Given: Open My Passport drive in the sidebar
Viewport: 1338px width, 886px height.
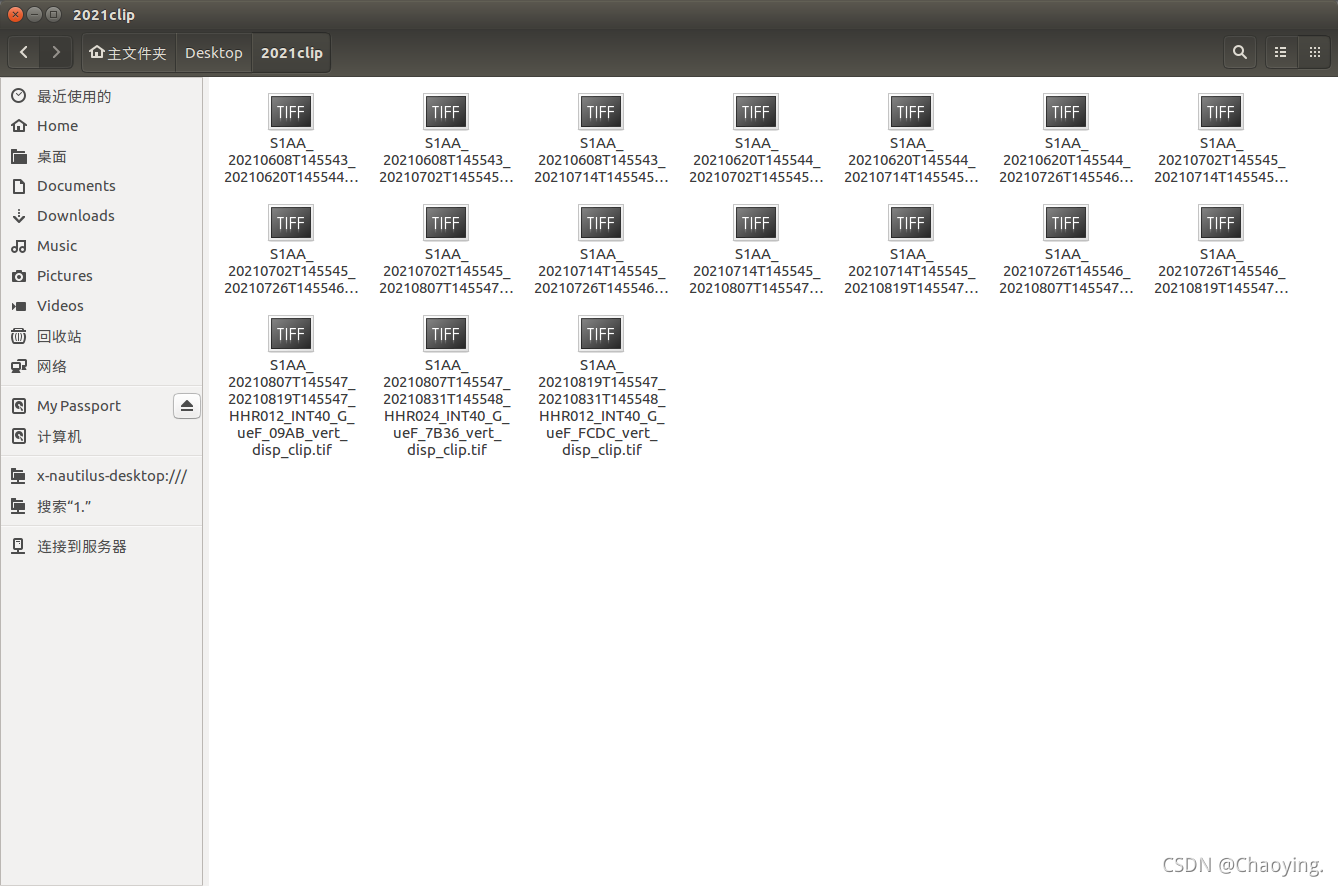Looking at the screenshot, I should 86,406.
